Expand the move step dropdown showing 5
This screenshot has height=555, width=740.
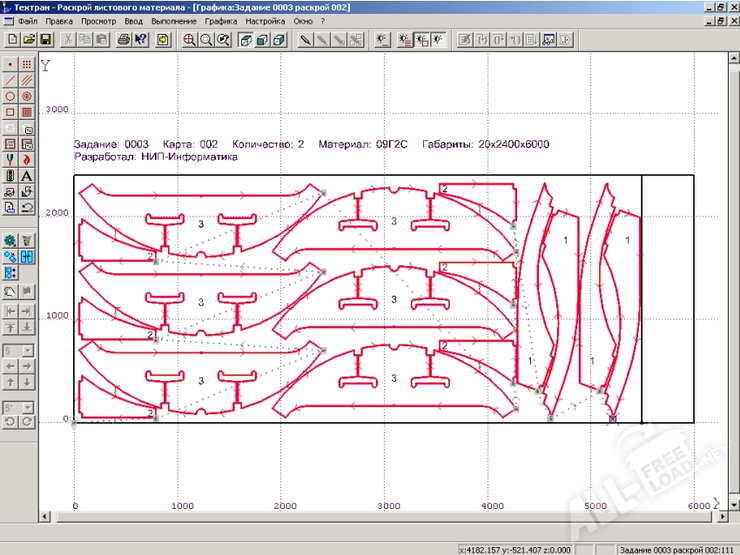(27, 351)
